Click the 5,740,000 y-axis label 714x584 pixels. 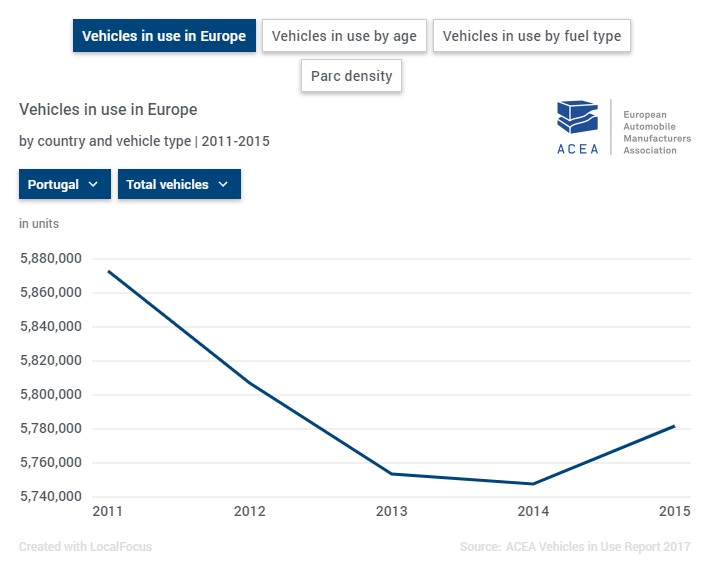[x=50, y=497]
